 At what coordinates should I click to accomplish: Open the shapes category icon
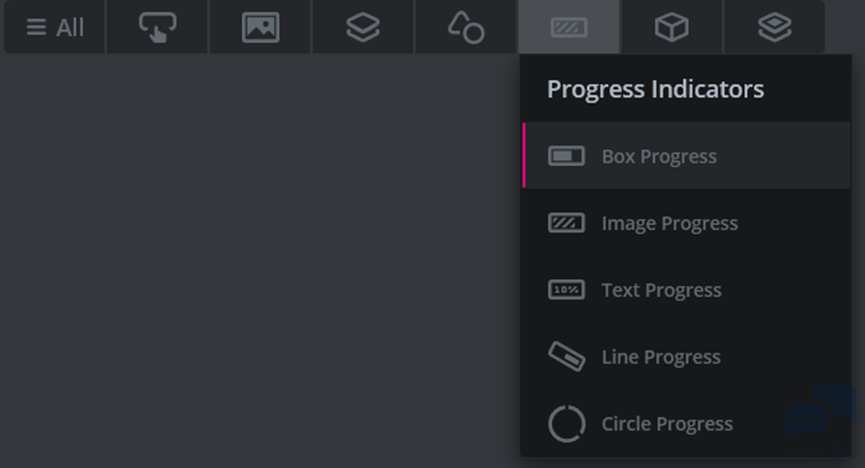pyautogui.click(x=466, y=27)
